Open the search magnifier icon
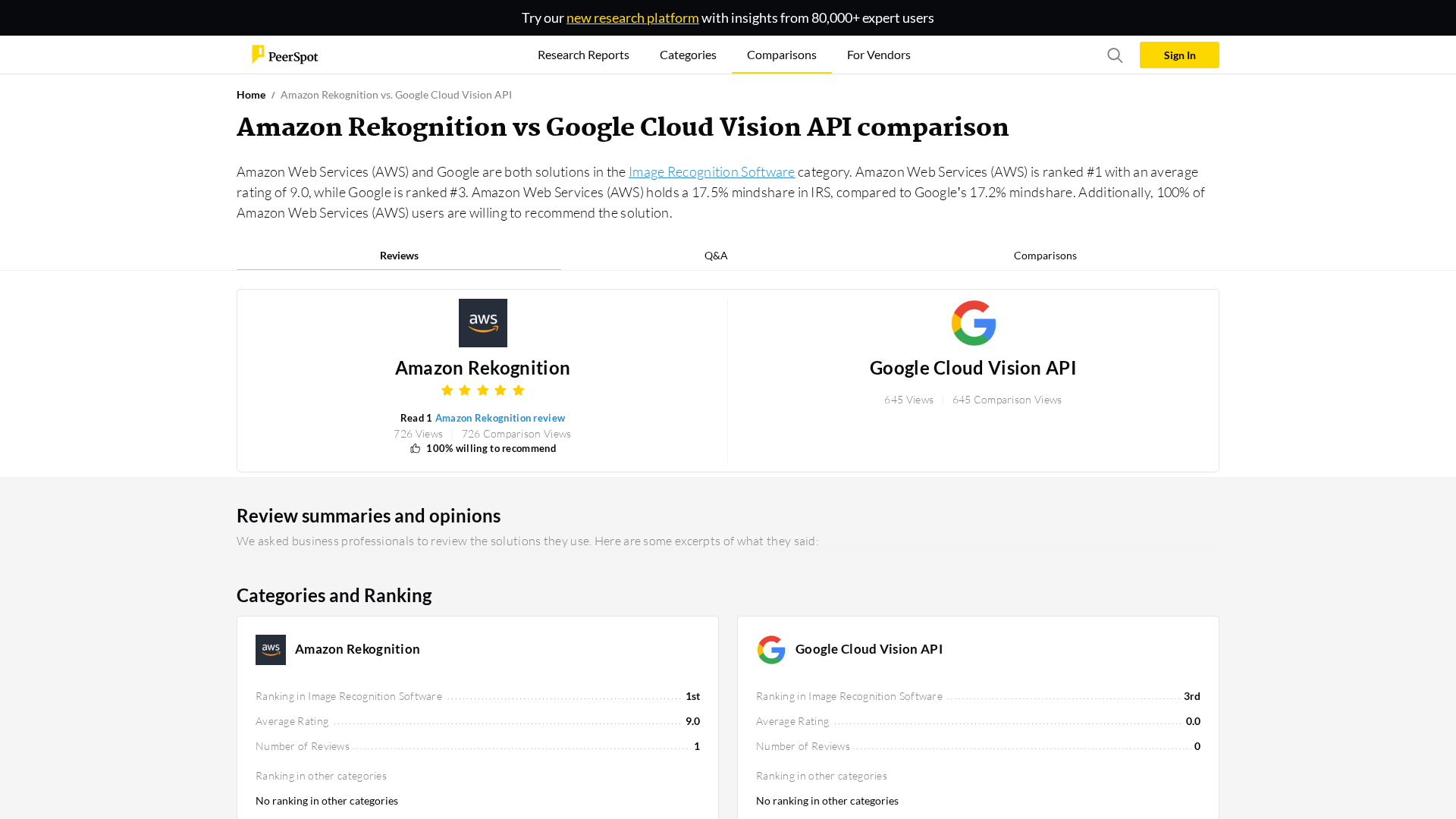 (x=1115, y=55)
